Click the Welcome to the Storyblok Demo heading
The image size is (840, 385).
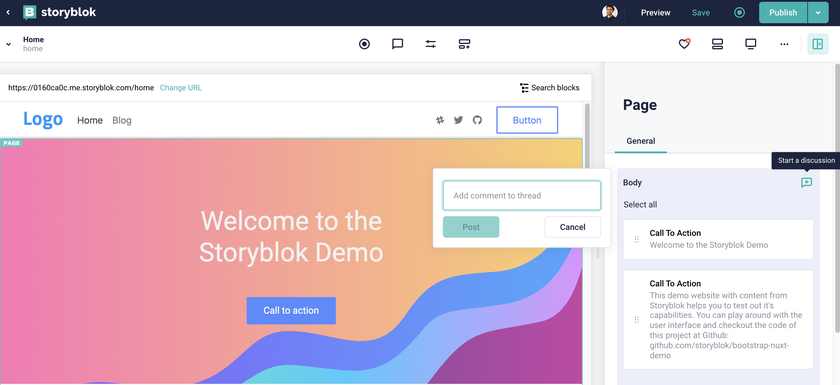tap(291, 236)
